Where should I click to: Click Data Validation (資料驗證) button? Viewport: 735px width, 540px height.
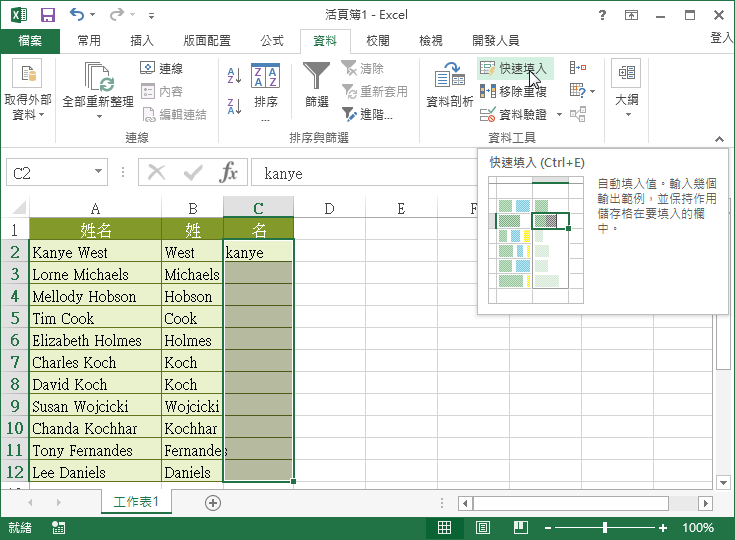click(513, 114)
